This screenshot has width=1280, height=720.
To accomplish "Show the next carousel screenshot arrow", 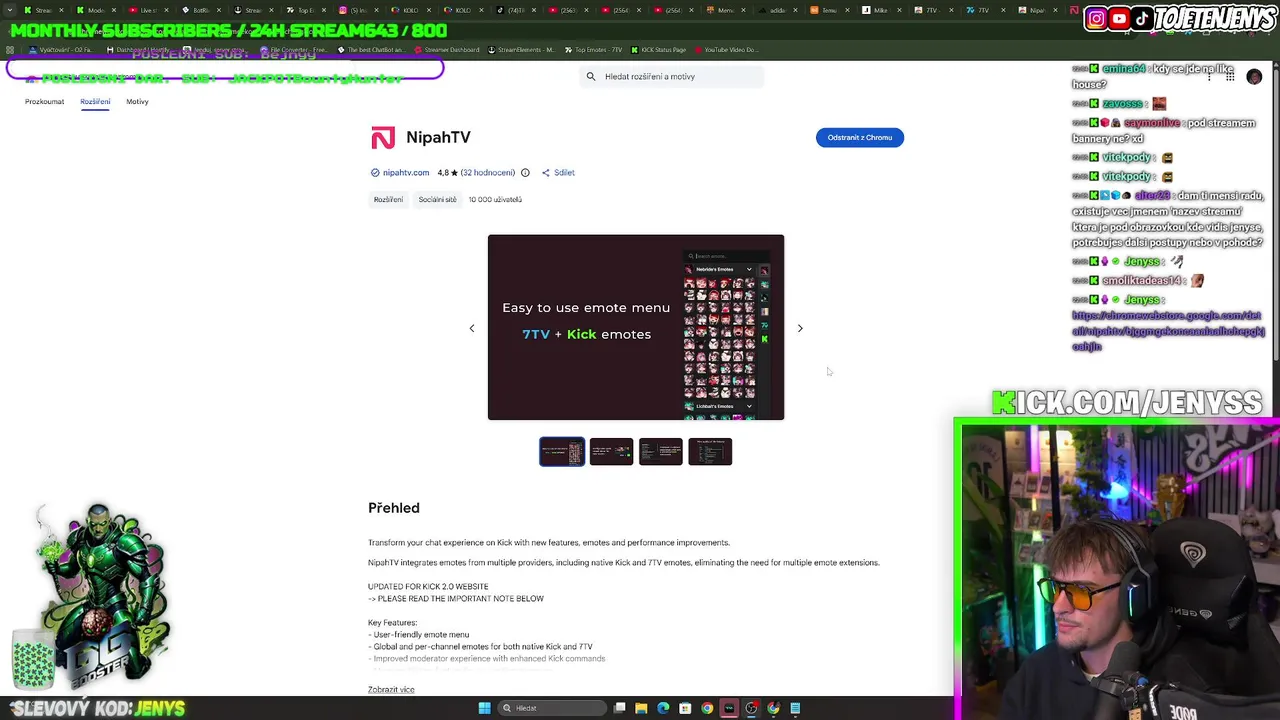I will pyautogui.click(x=800, y=328).
